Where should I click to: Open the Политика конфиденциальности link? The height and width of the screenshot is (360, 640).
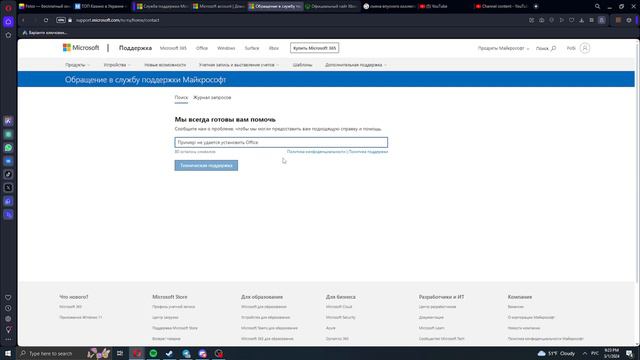pos(316,152)
